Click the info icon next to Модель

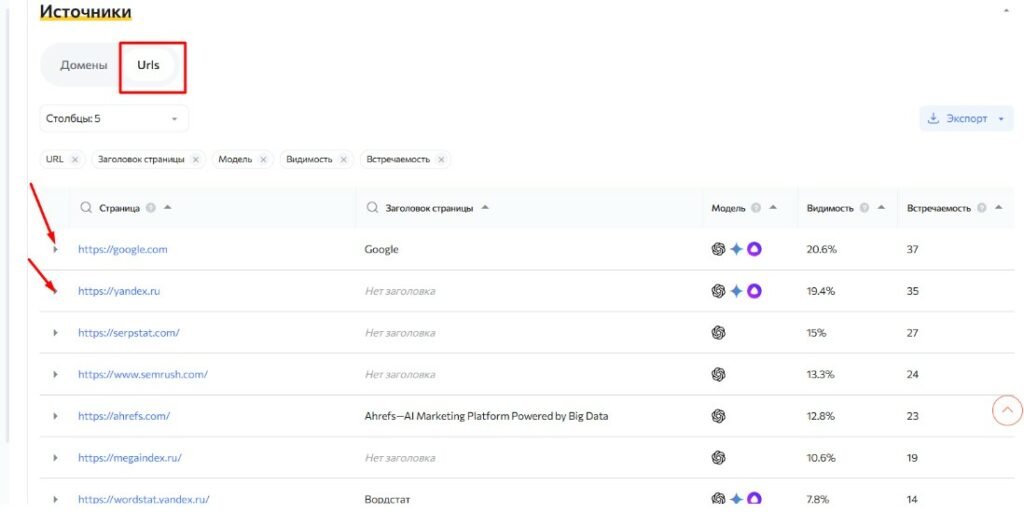(756, 208)
